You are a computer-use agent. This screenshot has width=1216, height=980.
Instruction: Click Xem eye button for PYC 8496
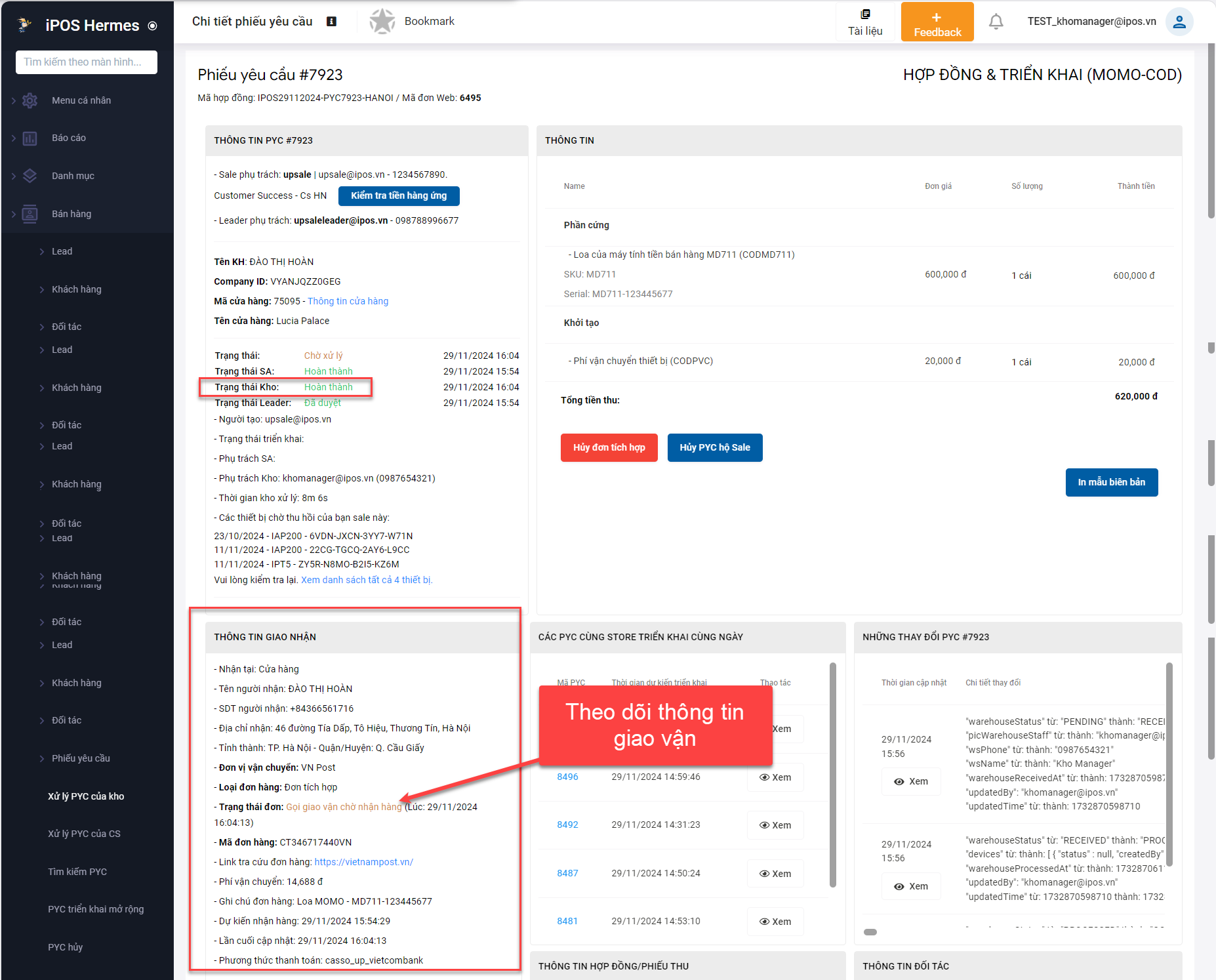coord(775,777)
